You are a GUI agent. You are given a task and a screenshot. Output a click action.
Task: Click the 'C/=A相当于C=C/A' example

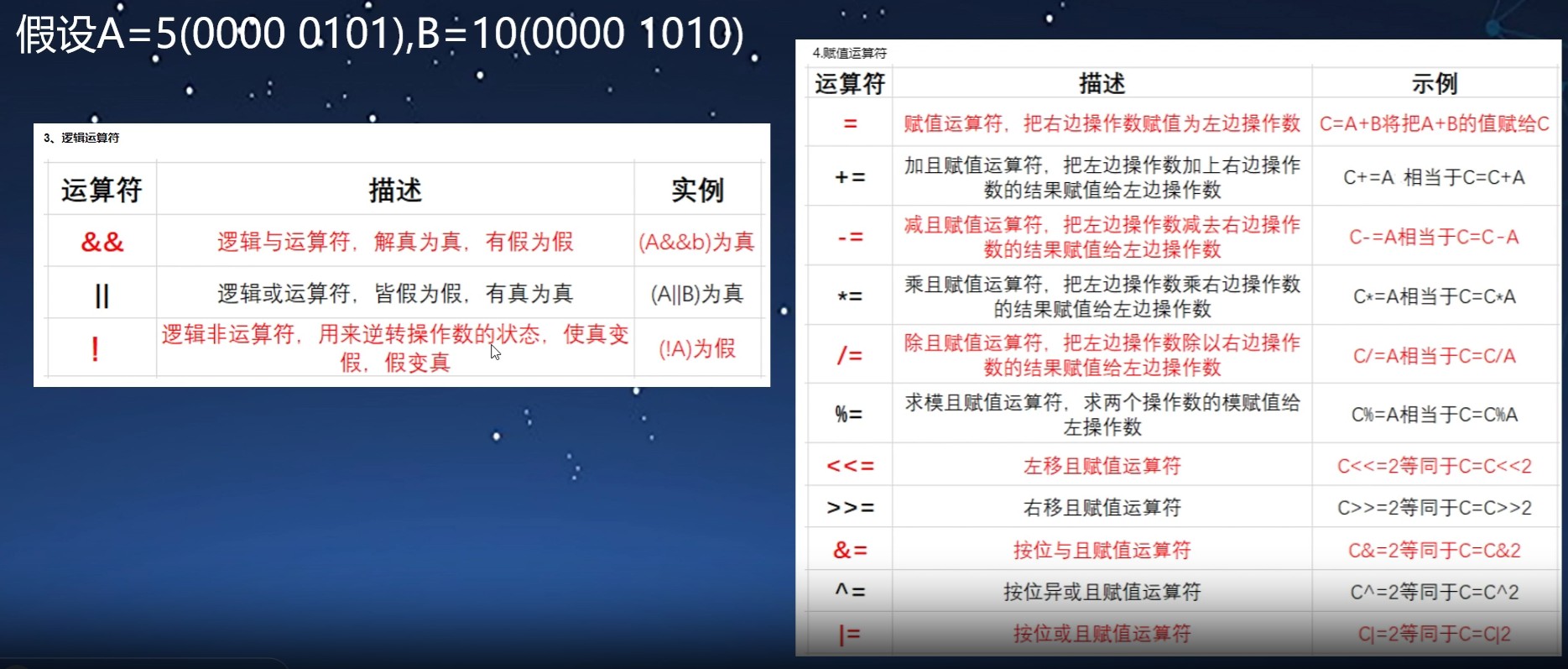[1435, 356]
